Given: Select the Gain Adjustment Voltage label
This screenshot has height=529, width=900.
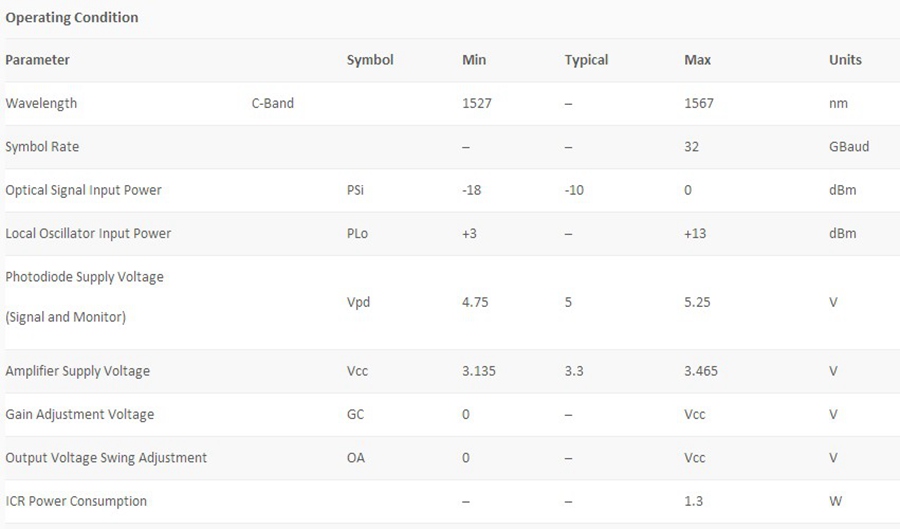Looking at the screenshot, I should click(79, 414).
